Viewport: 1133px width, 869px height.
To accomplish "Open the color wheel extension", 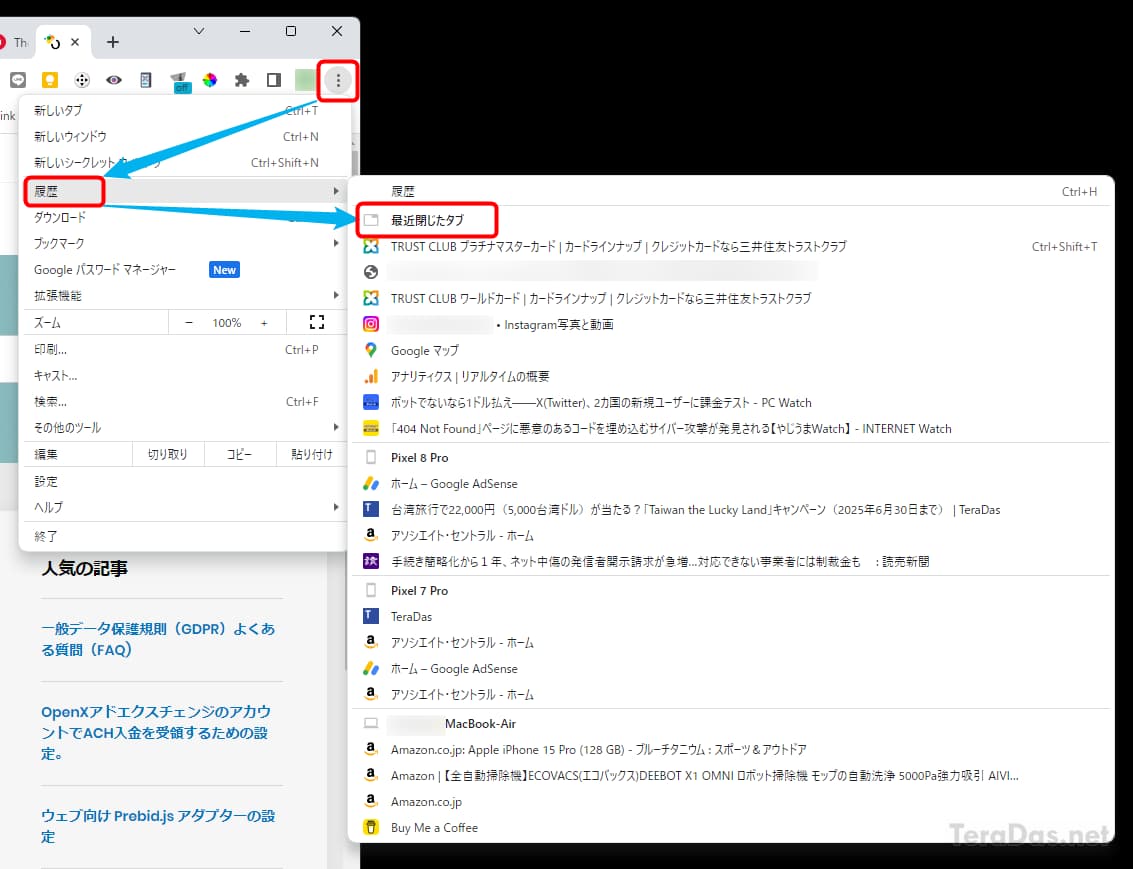I will click(x=210, y=80).
